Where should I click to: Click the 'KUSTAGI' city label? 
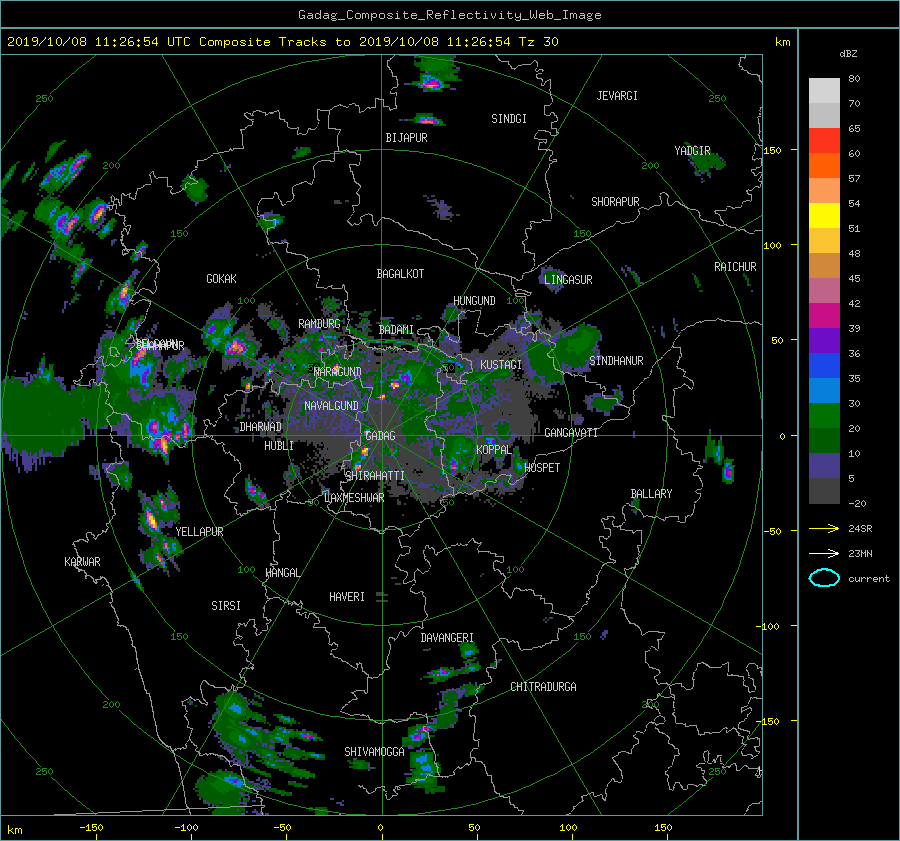click(501, 365)
